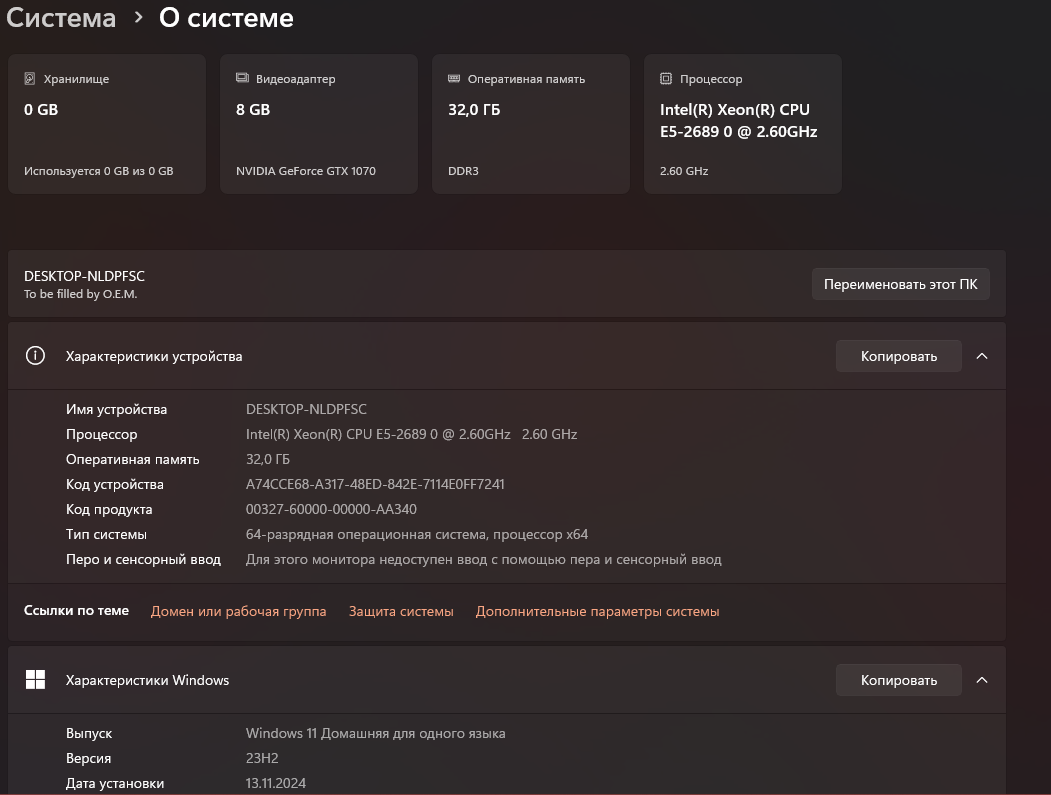Viewport: 1051px width, 795px height.
Task: Click the Характеристики устройства section title
Action: [154, 356]
